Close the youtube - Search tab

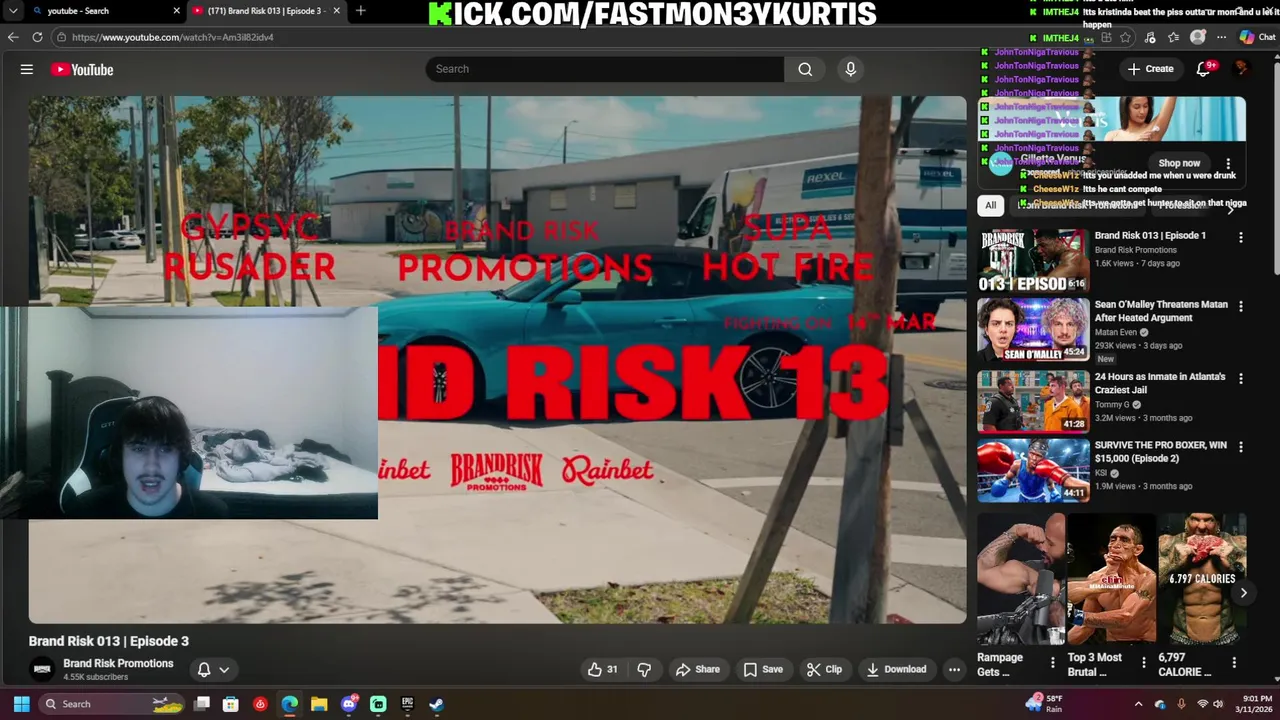click(176, 11)
